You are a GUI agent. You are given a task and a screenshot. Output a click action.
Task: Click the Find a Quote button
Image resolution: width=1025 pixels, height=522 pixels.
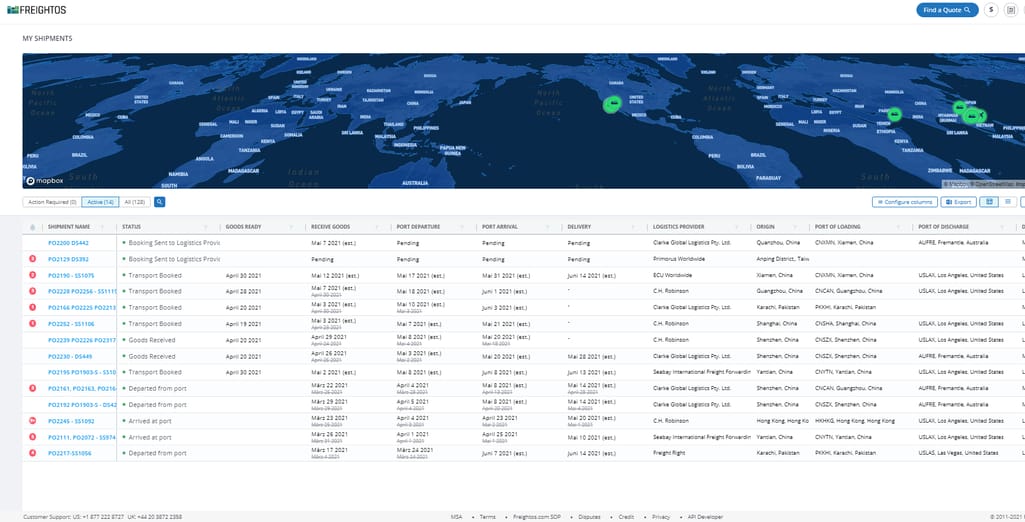point(947,10)
